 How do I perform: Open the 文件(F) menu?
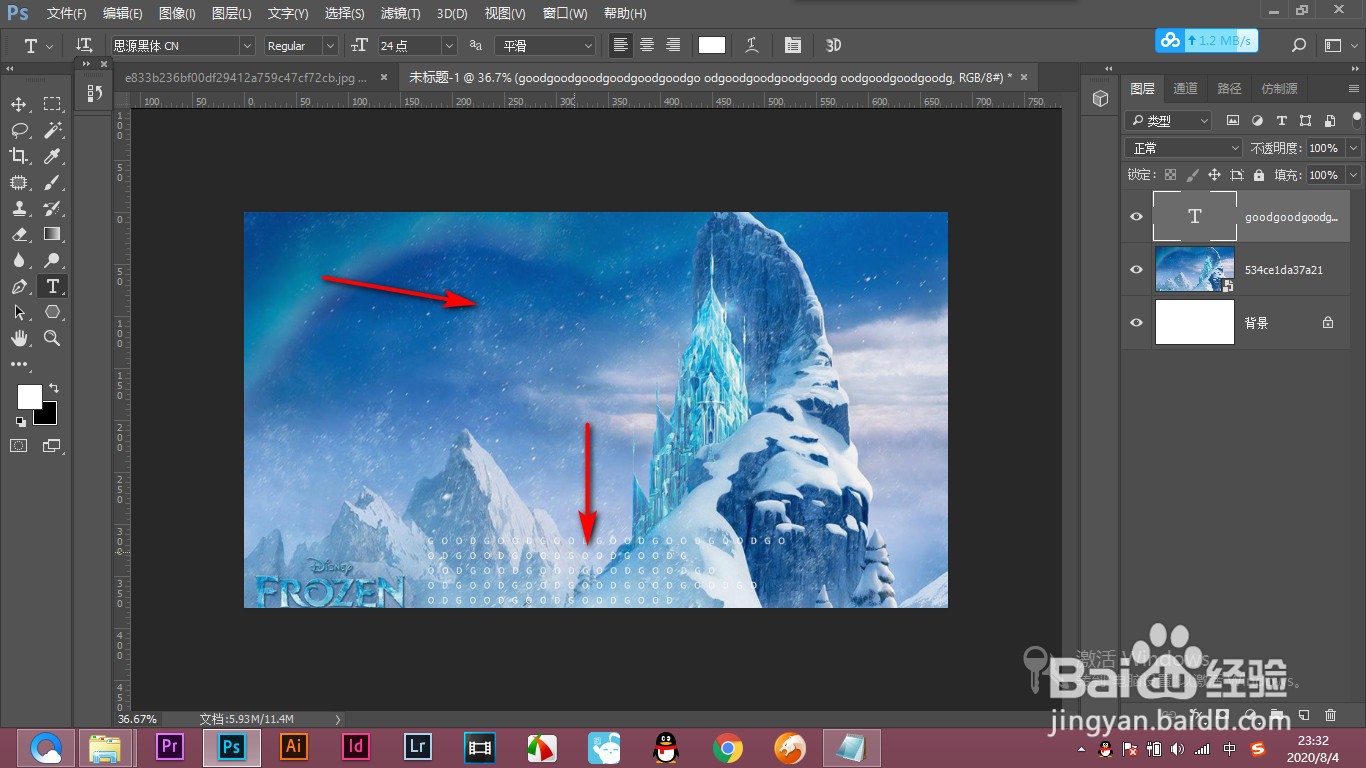tap(67, 14)
